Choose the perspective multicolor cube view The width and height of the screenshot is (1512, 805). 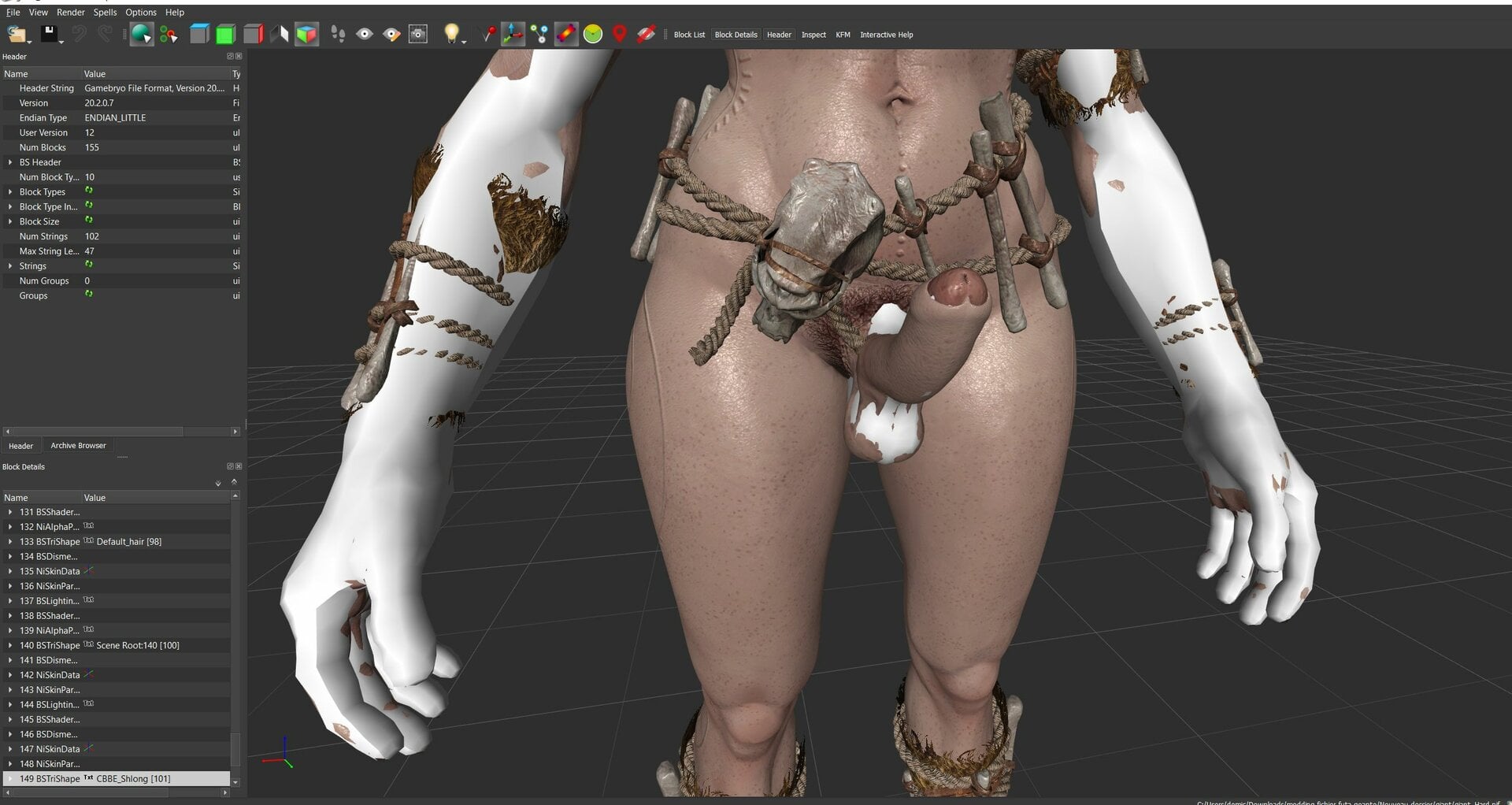pos(306,34)
